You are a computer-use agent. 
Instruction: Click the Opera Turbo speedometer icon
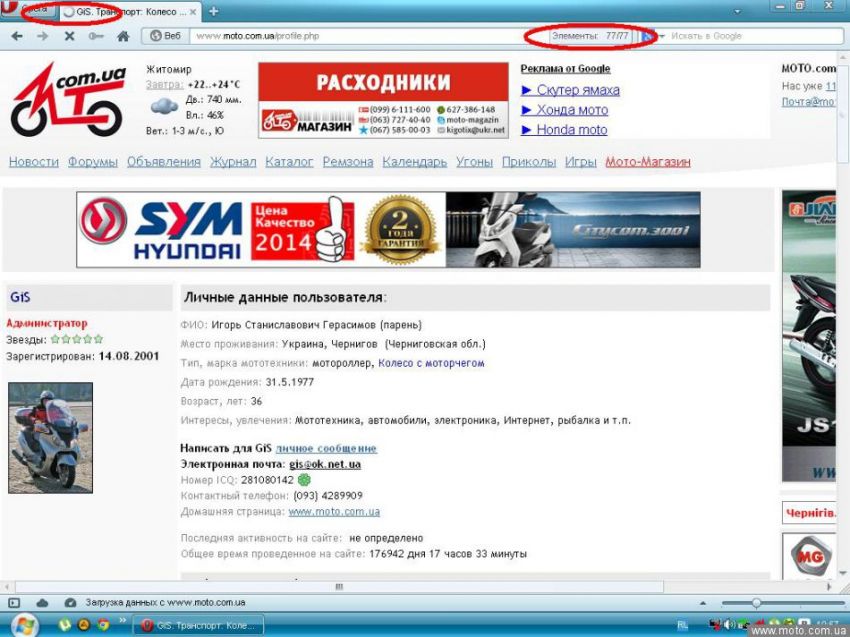coord(70,603)
